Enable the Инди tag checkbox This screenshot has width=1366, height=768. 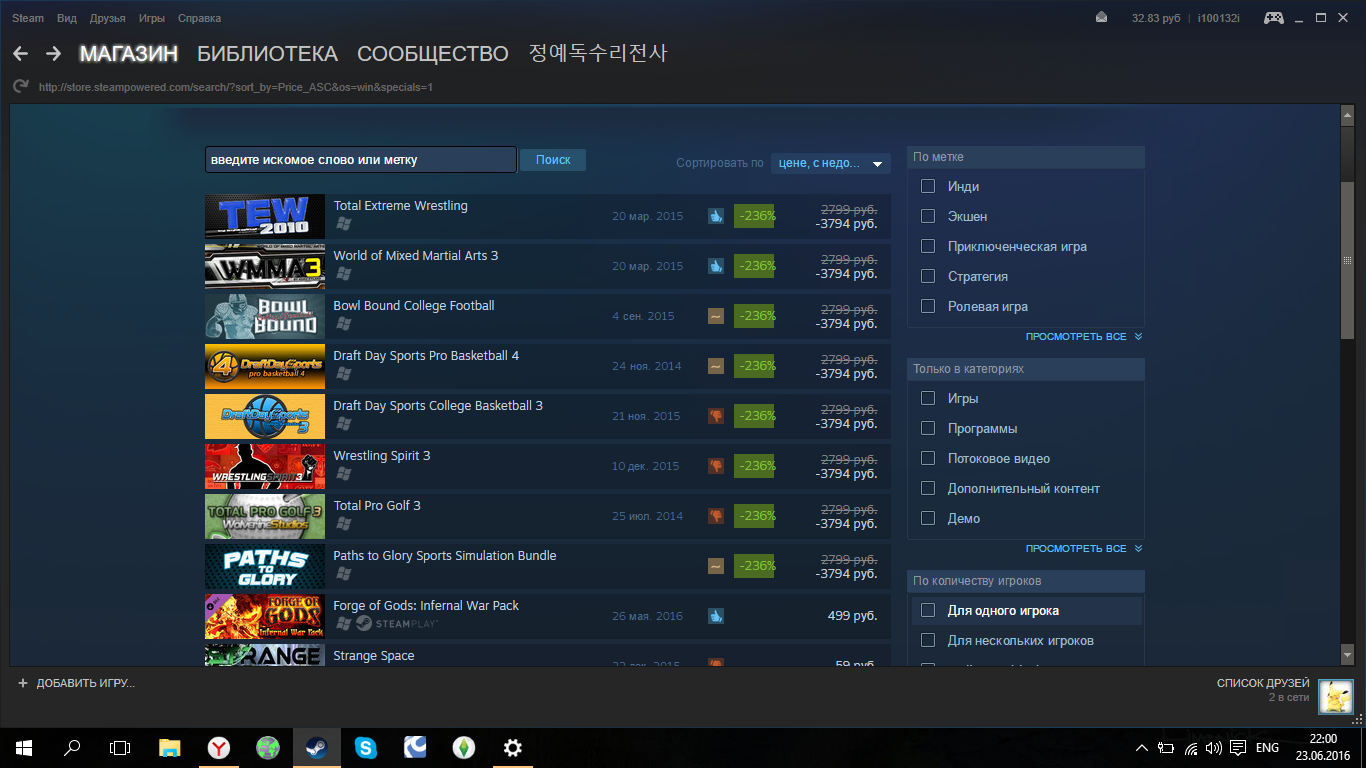pos(928,187)
